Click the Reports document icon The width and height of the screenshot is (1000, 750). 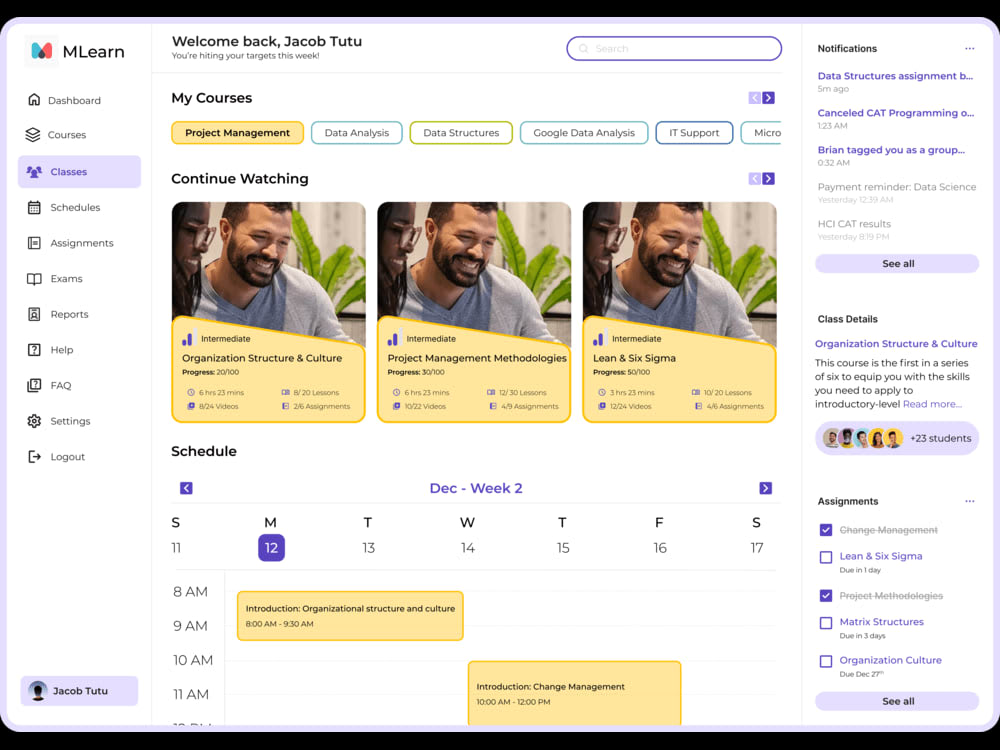34,314
